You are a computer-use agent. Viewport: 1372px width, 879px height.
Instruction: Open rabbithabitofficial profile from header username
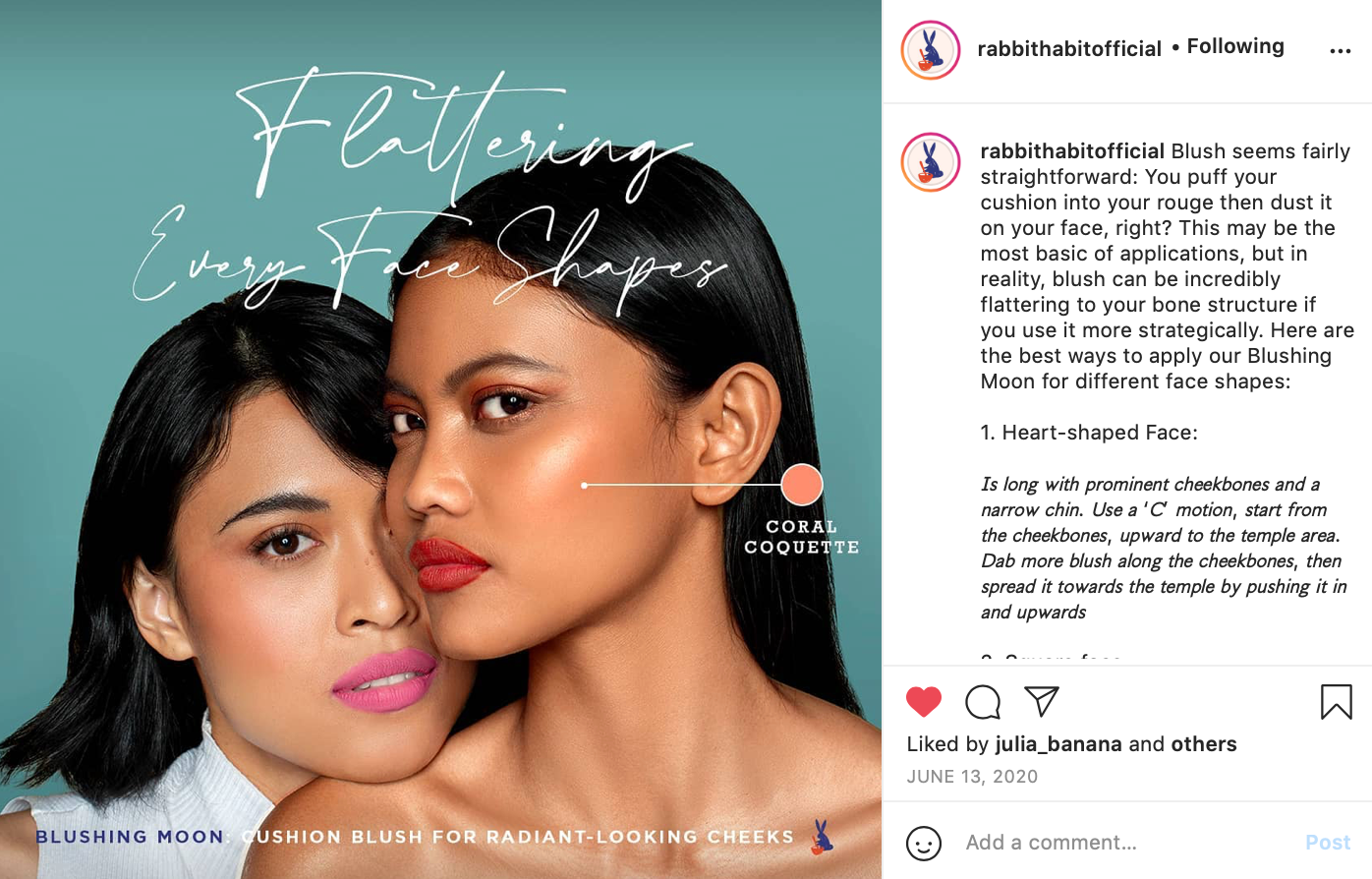(x=1069, y=48)
